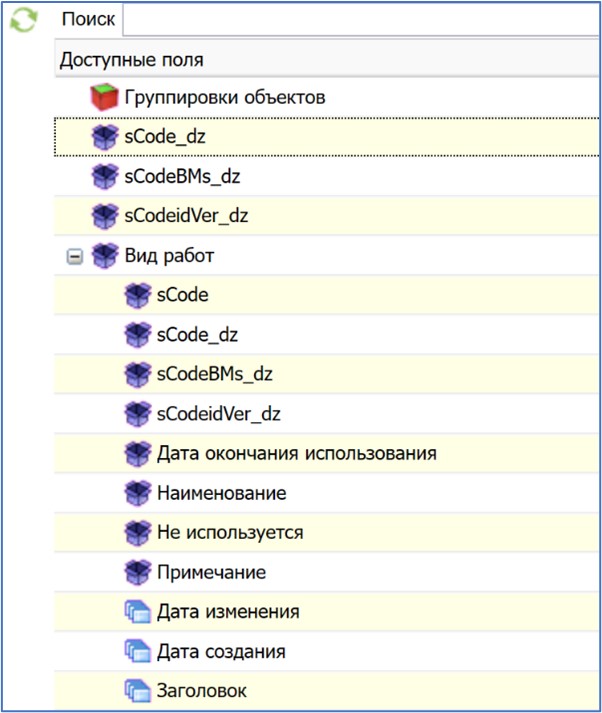Select the Группировки объектов item

pyautogui.click(x=224, y=98)
